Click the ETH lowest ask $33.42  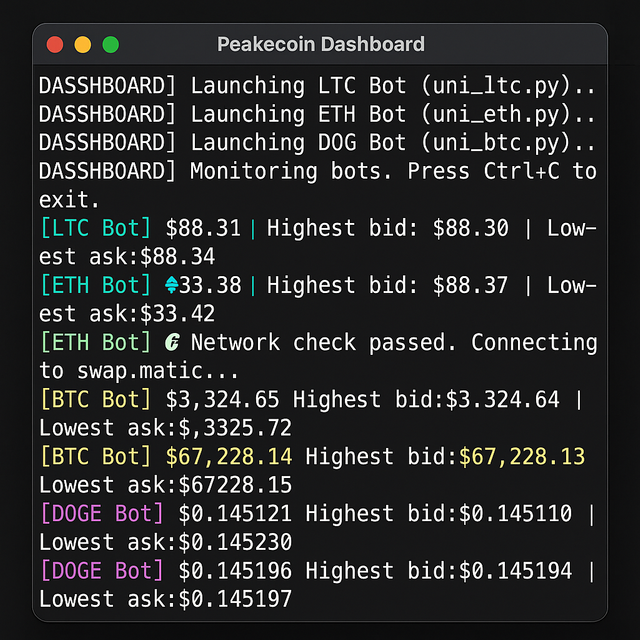tap(177, 314)
